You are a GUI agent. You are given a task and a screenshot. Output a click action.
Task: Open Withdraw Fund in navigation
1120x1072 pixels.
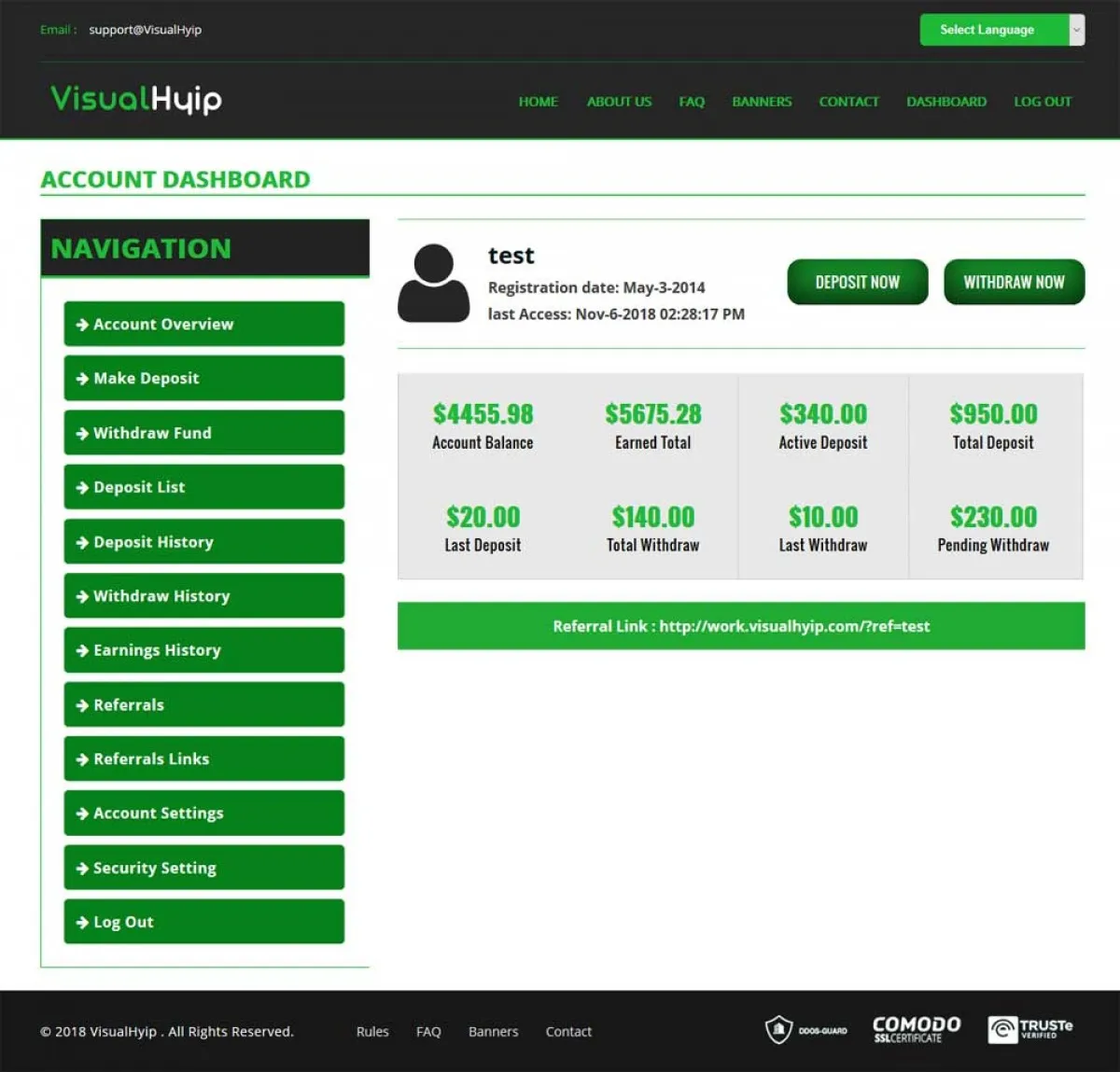pyautogui.click(x=203, y=433)
